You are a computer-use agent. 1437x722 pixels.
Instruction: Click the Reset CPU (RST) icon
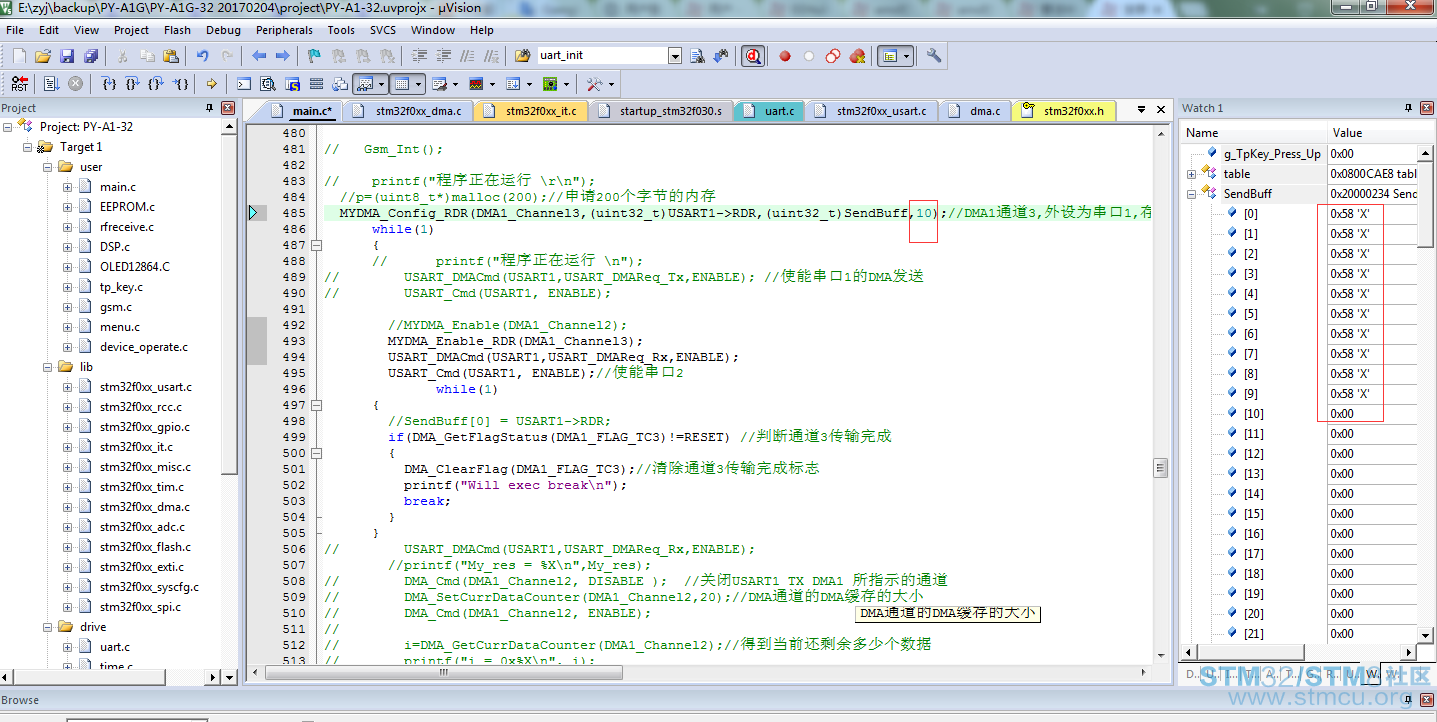[x=20, y=84]
